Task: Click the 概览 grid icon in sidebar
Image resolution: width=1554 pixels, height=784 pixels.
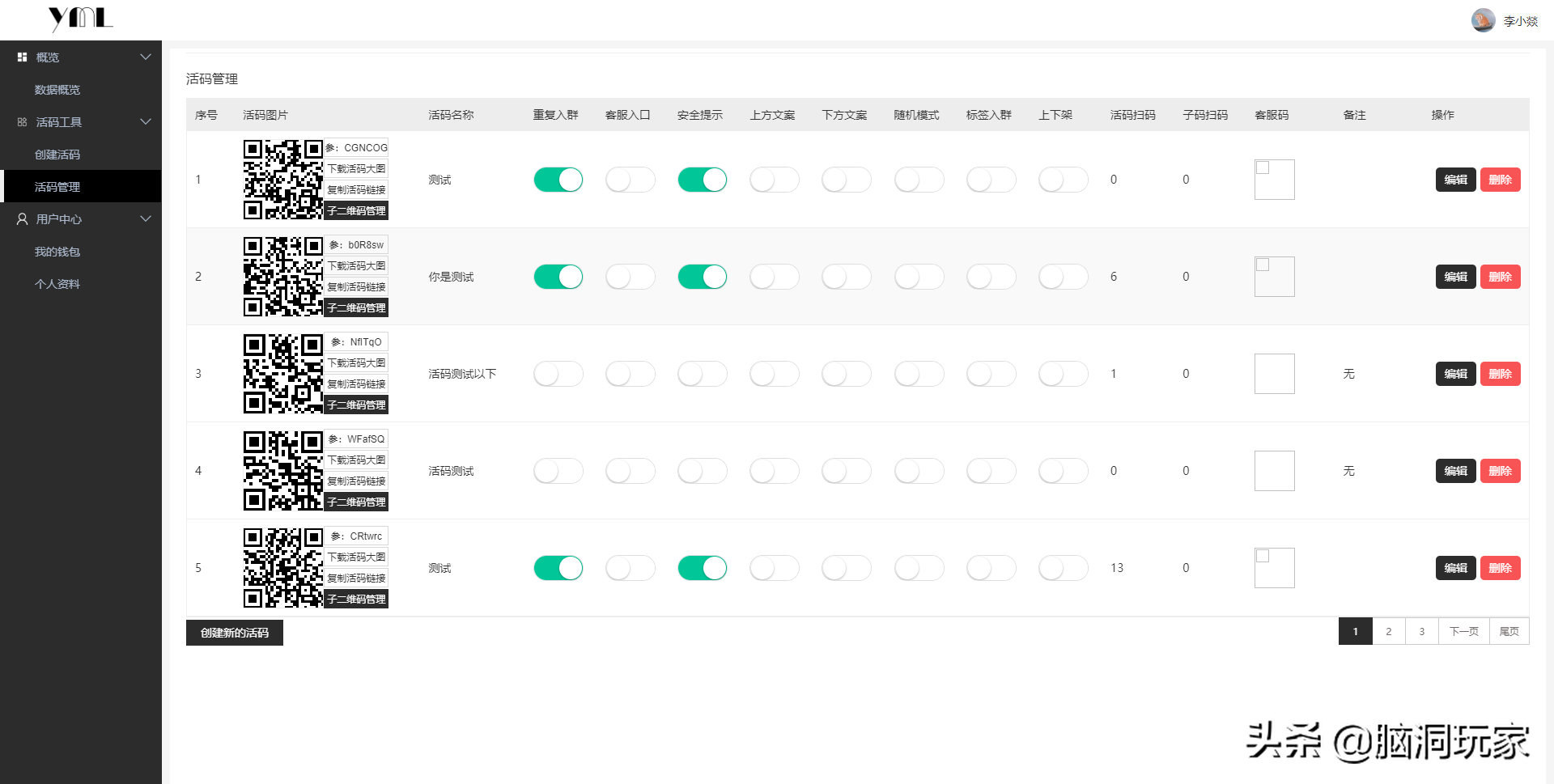Action: click(22, 57)
